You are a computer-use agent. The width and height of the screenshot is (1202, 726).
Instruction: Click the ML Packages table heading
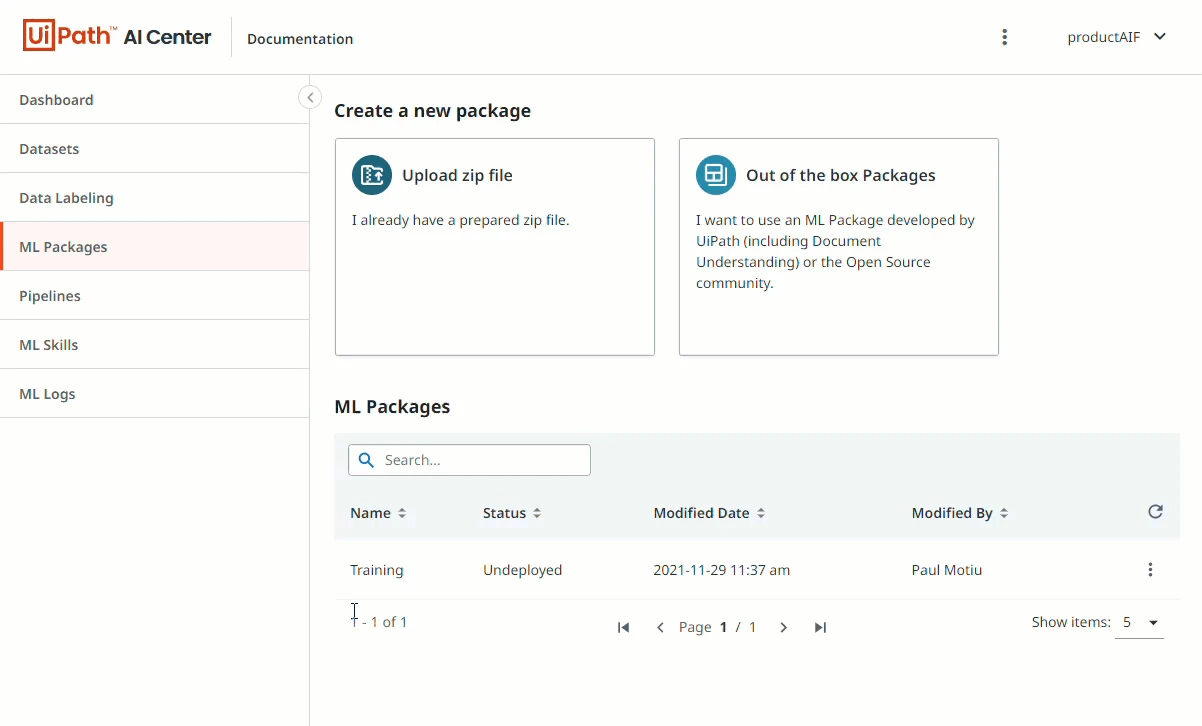[x=392, y=407]
